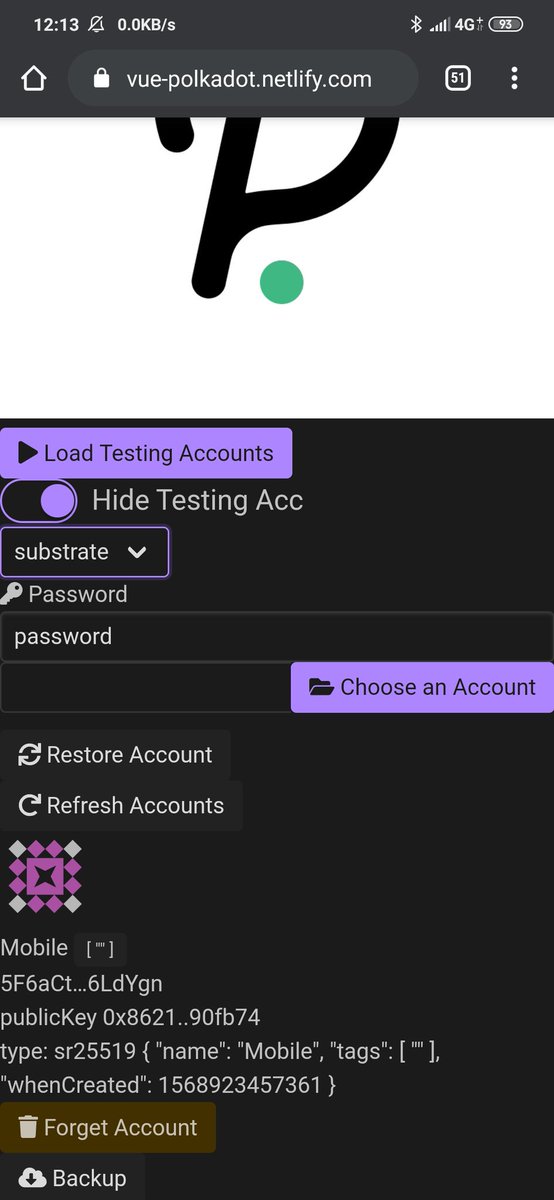Tap the lock icon in address bar
Viewport: 554px width, 1200px height.
101,79
